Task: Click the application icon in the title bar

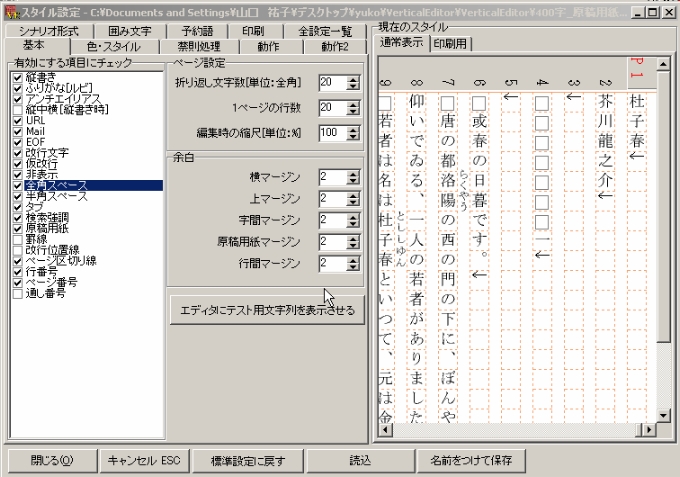Action: (x=9, y=10)
